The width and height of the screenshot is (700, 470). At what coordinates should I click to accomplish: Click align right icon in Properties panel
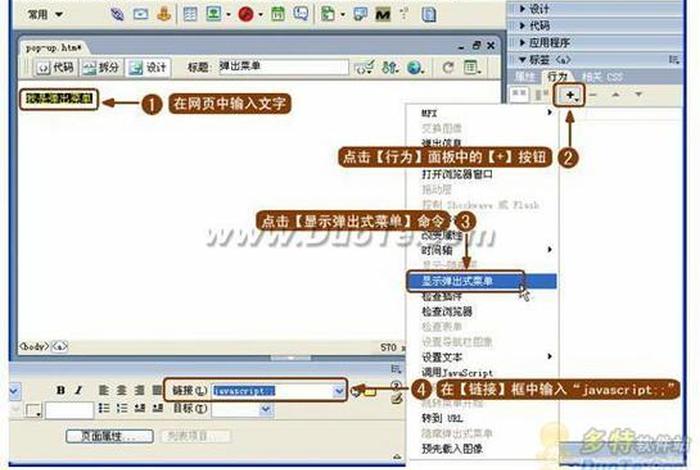tap(139, 390)
